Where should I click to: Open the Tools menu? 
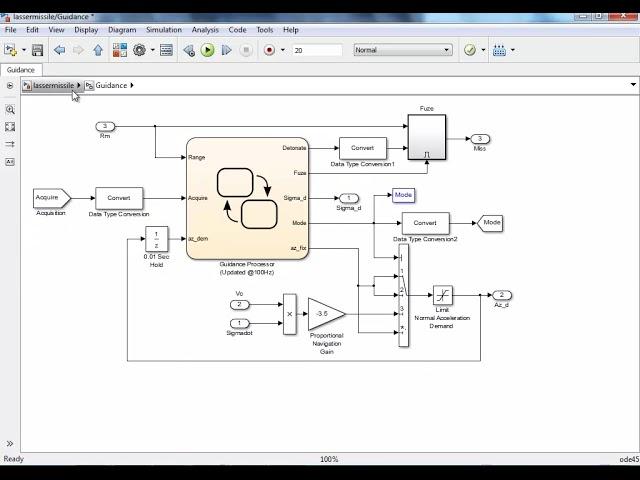[264, 30]
